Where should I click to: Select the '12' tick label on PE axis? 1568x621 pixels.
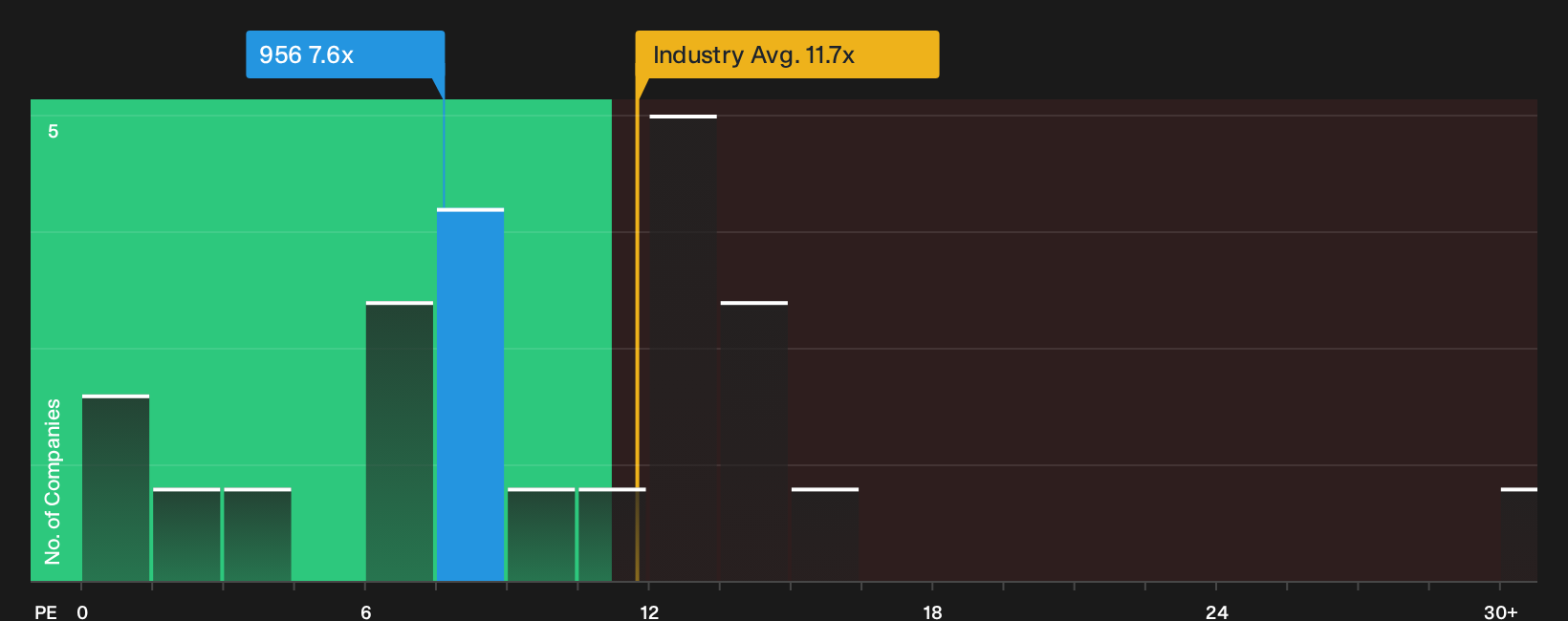coord(649,612)
